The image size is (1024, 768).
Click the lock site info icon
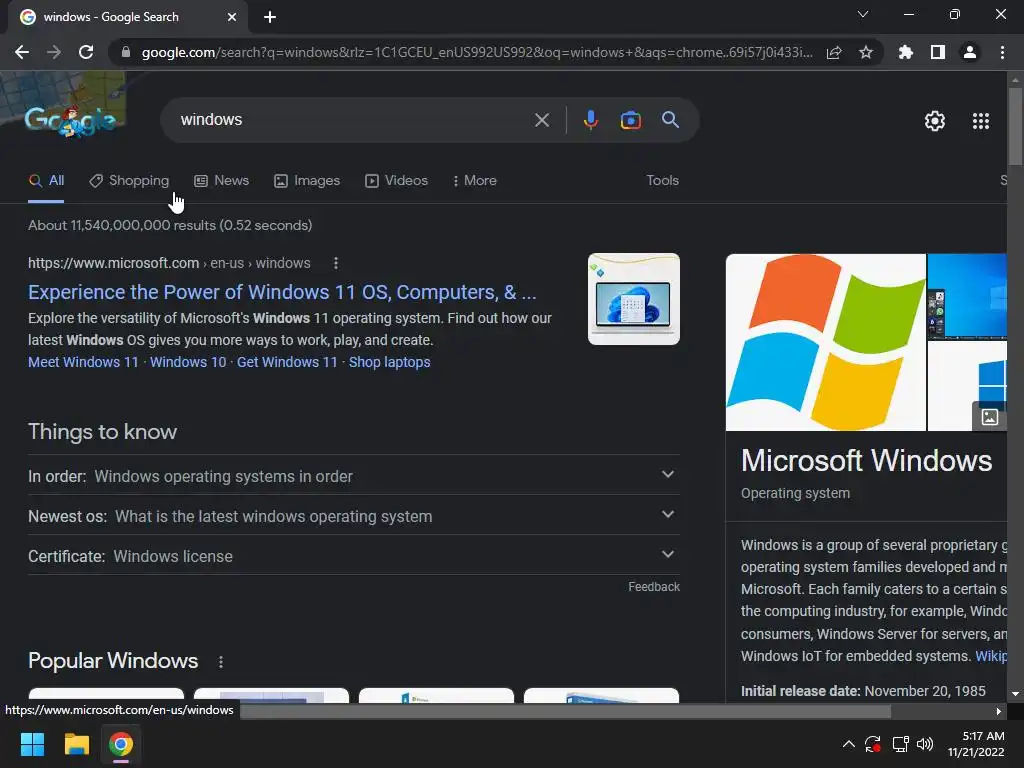126,52
